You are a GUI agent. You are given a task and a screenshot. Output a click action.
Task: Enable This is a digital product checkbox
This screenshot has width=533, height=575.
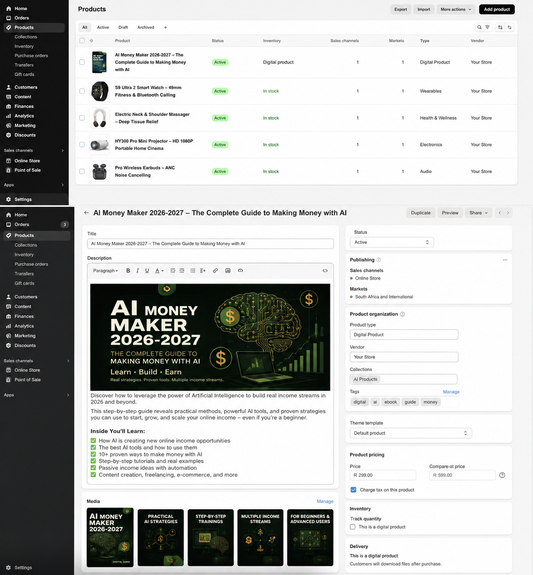tap(353, 527)
